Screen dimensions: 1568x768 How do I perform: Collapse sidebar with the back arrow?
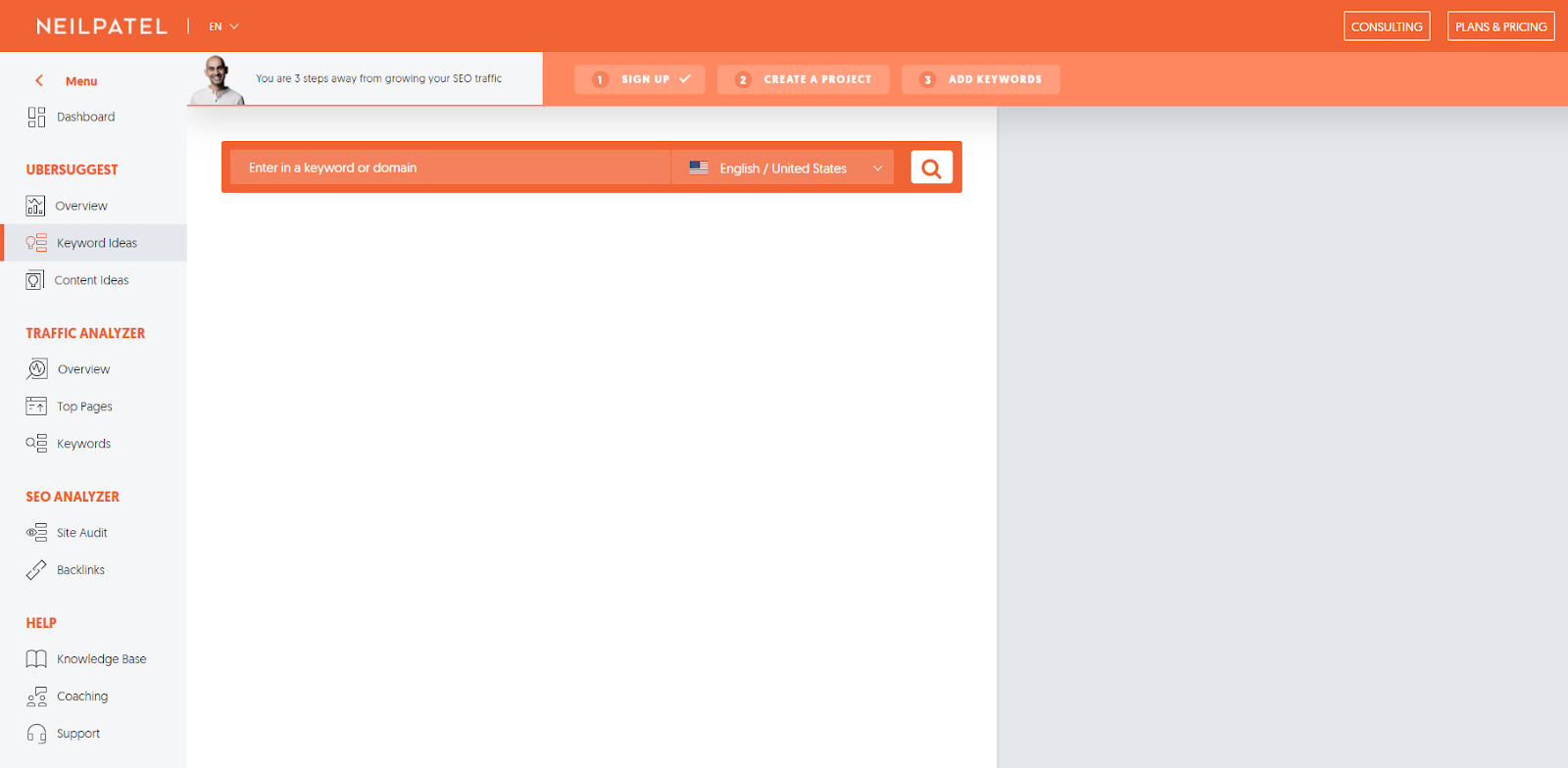click(39, 81)
